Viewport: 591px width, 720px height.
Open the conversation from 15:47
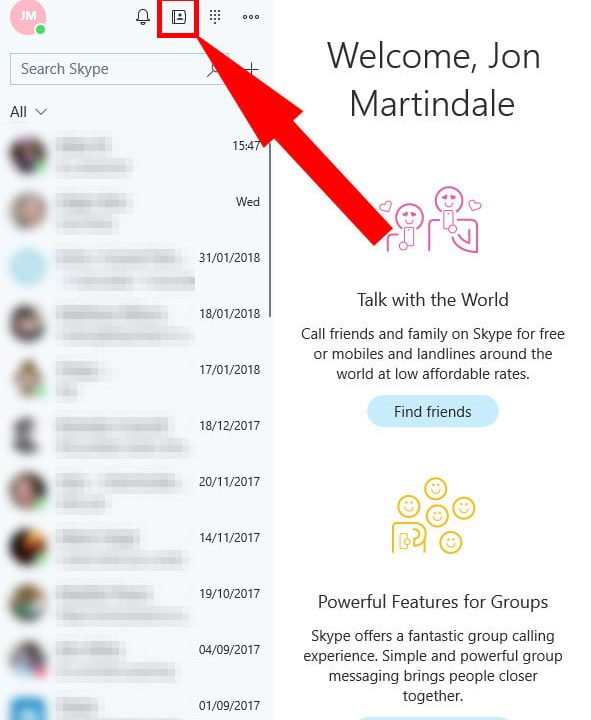pos(135,156)
